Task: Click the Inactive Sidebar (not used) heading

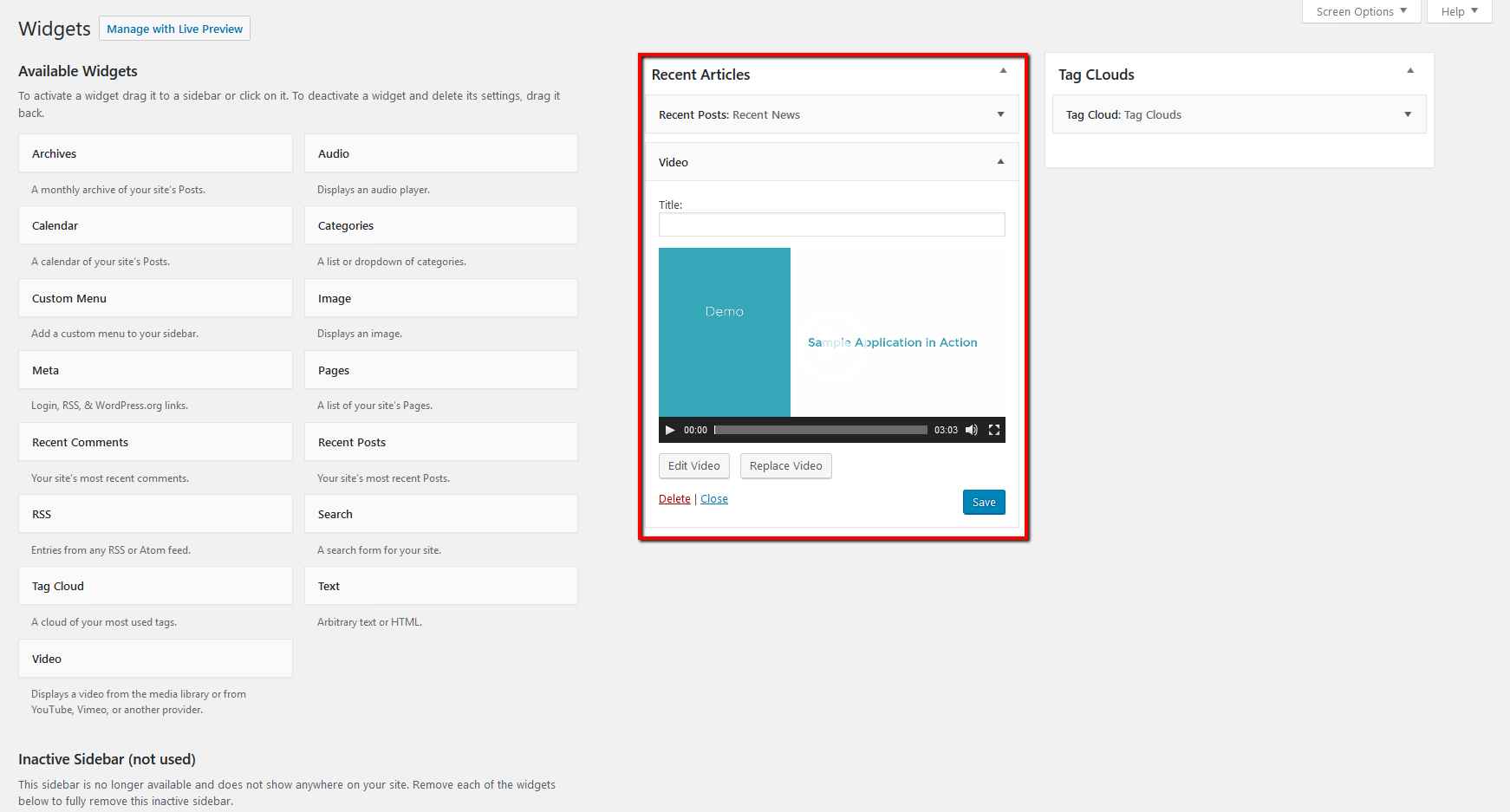Action: coord(107,759)
